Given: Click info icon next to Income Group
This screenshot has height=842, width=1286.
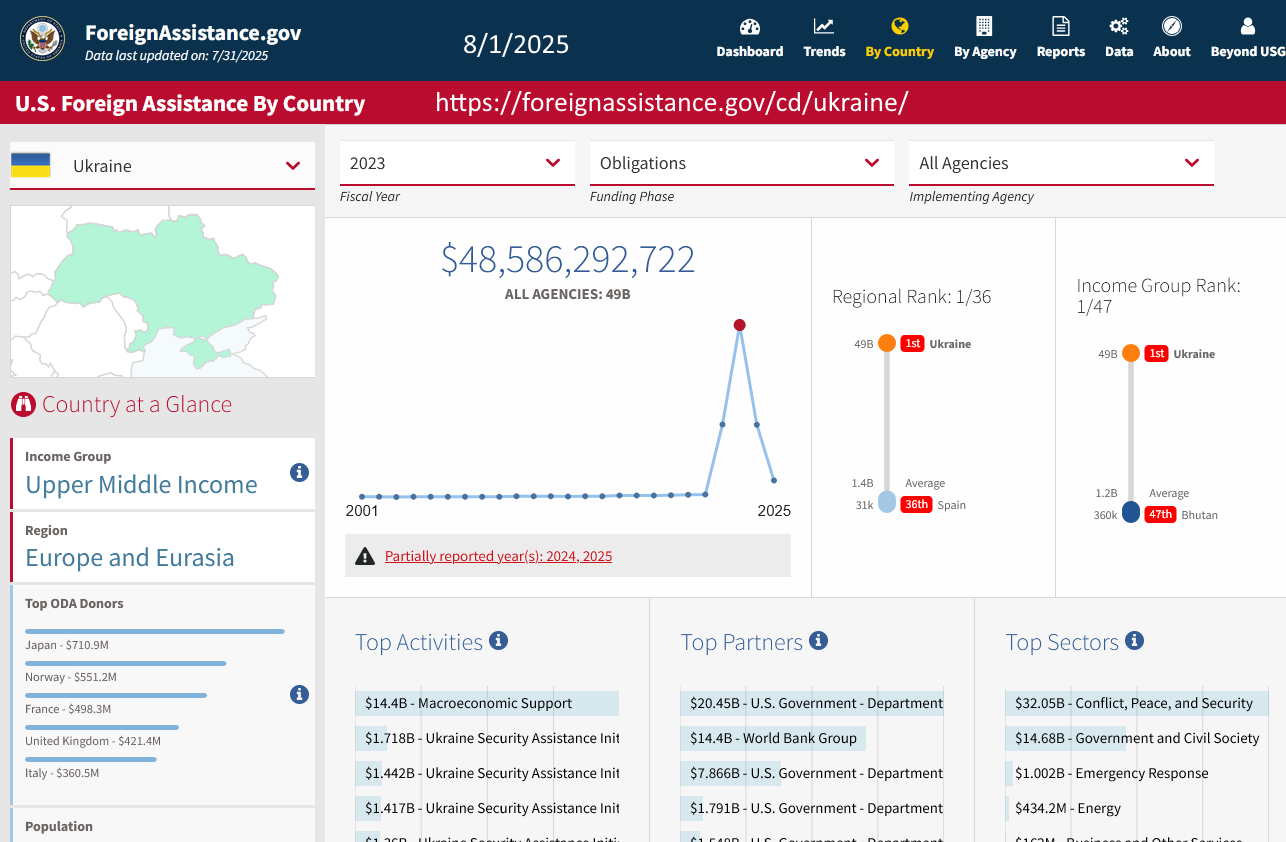Looking at the screenshot, I should point(299,472).
